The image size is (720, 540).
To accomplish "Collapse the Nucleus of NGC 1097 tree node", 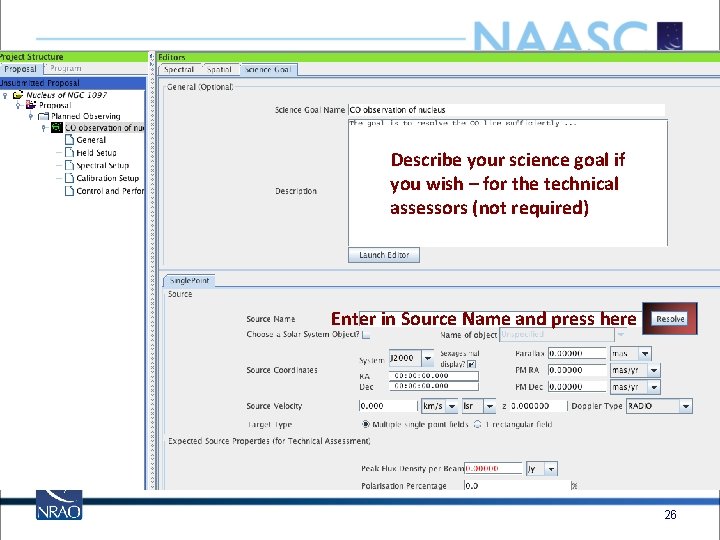I will [5, 95].
